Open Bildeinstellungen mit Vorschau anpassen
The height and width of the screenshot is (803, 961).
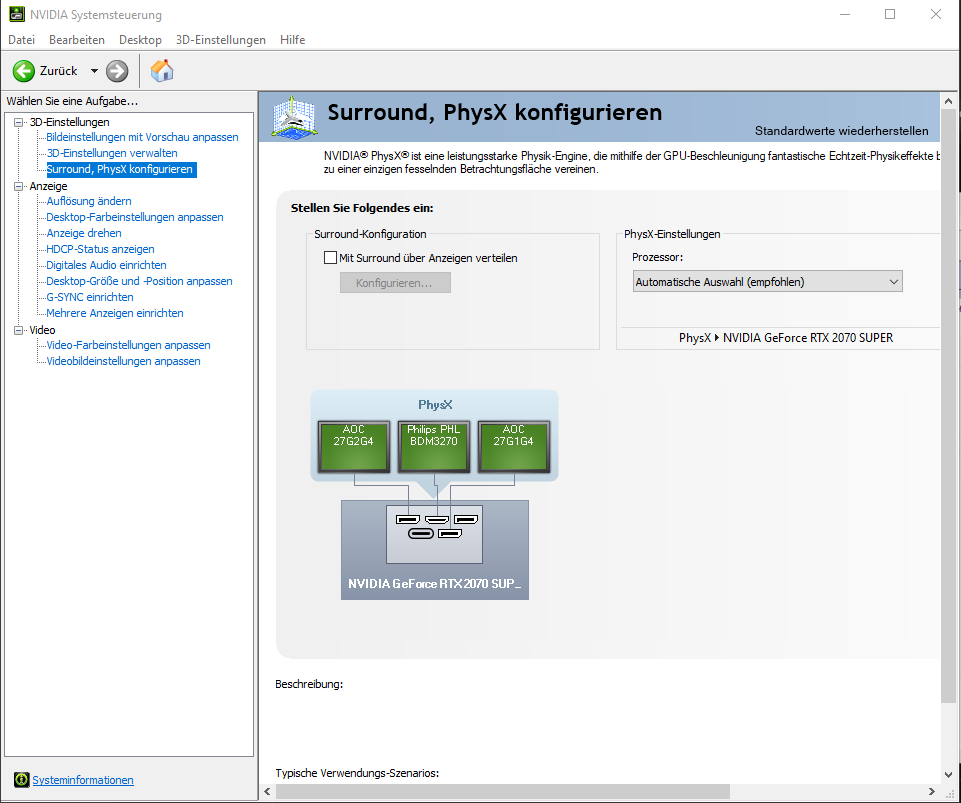coord(142,137)
